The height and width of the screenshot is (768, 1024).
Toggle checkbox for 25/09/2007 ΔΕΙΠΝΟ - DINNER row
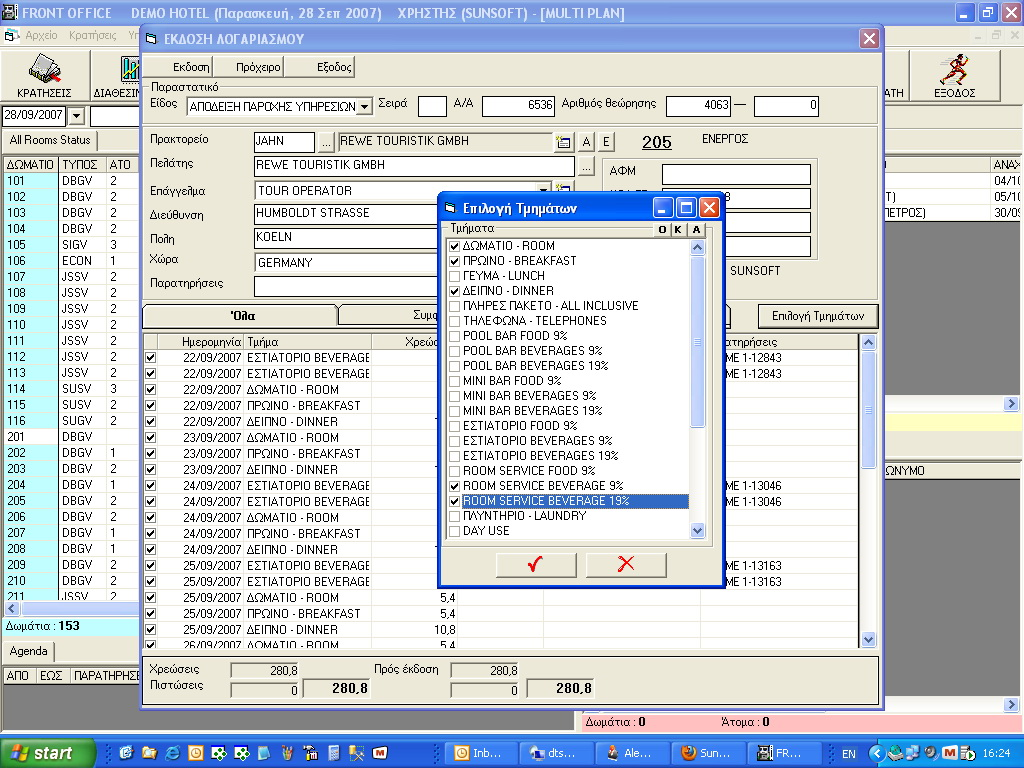(x=151, y=630)
